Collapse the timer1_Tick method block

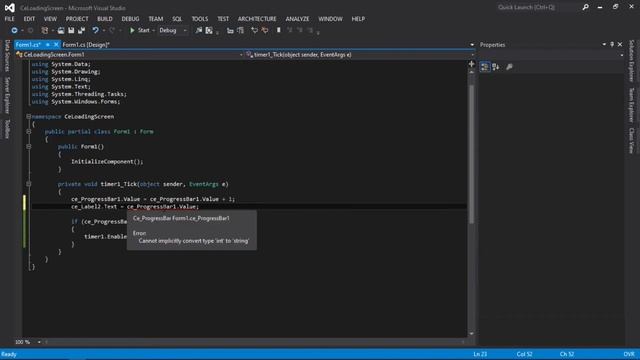pyautogui.click(x=29, y=184)
